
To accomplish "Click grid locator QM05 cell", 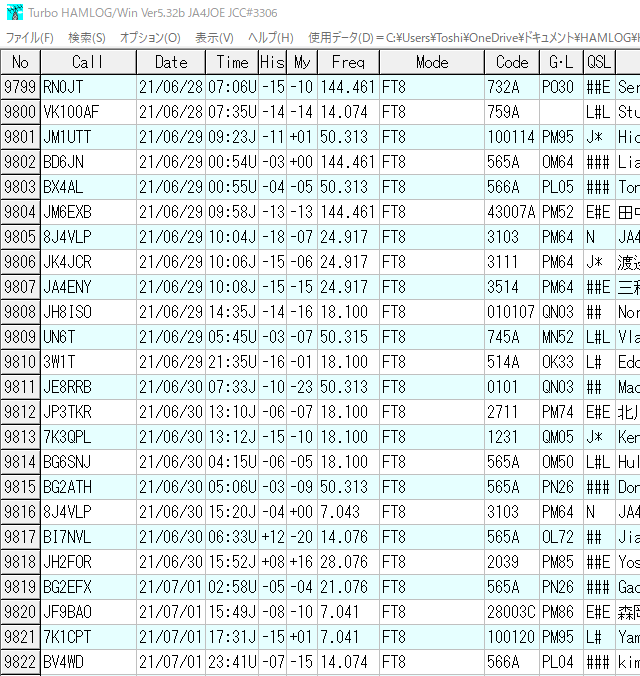I will 561,437.
